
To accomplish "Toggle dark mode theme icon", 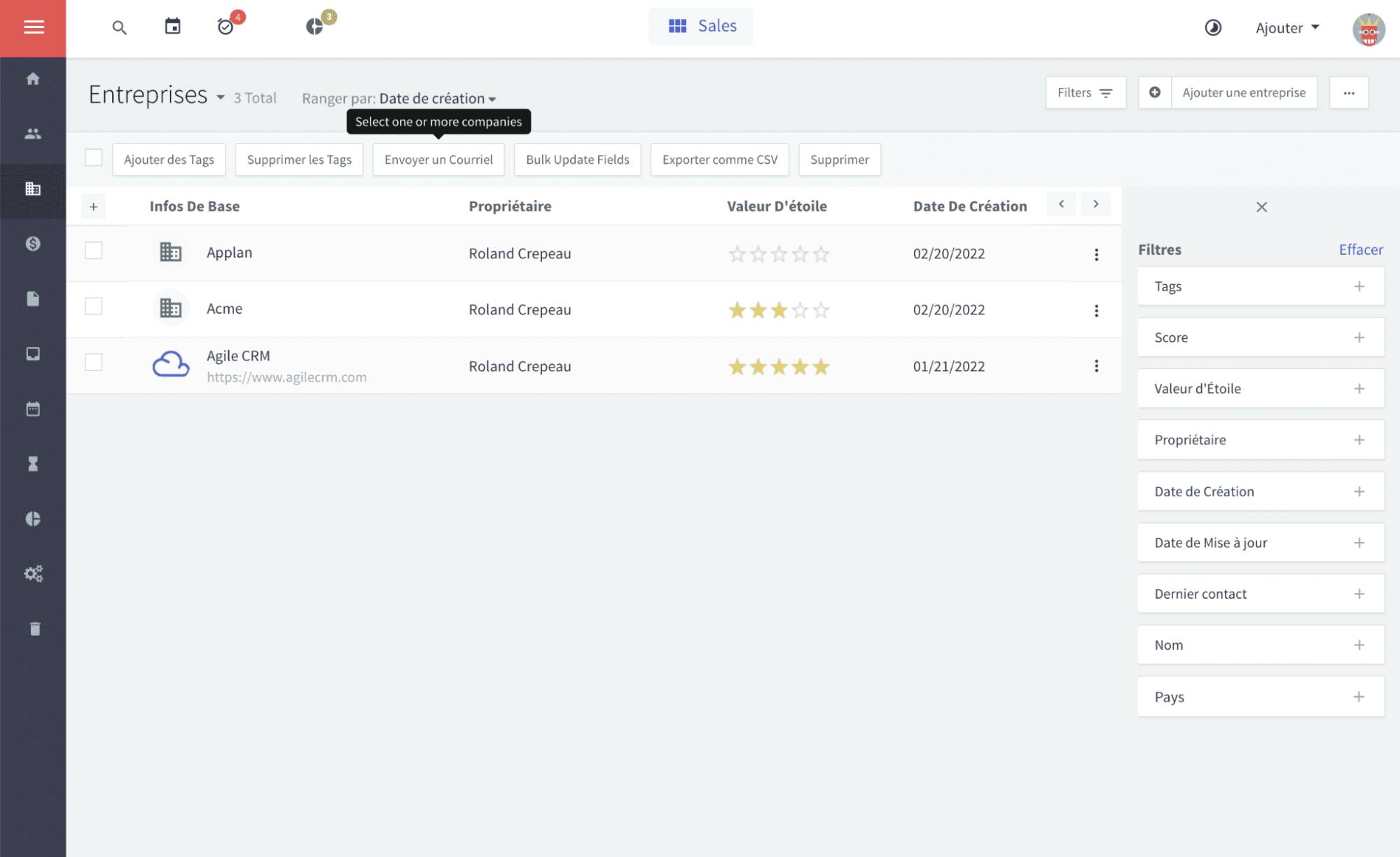I will [x=1212, y=28].
